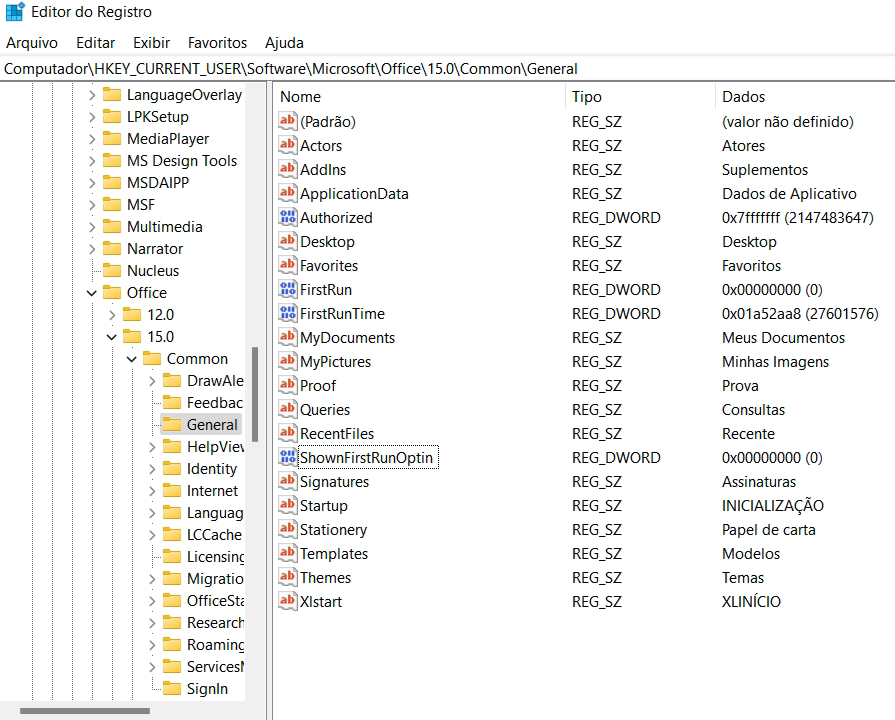Click the Registry Editor app icon in title bar
This screenshot has width=895, height=720.
(15, 11)
